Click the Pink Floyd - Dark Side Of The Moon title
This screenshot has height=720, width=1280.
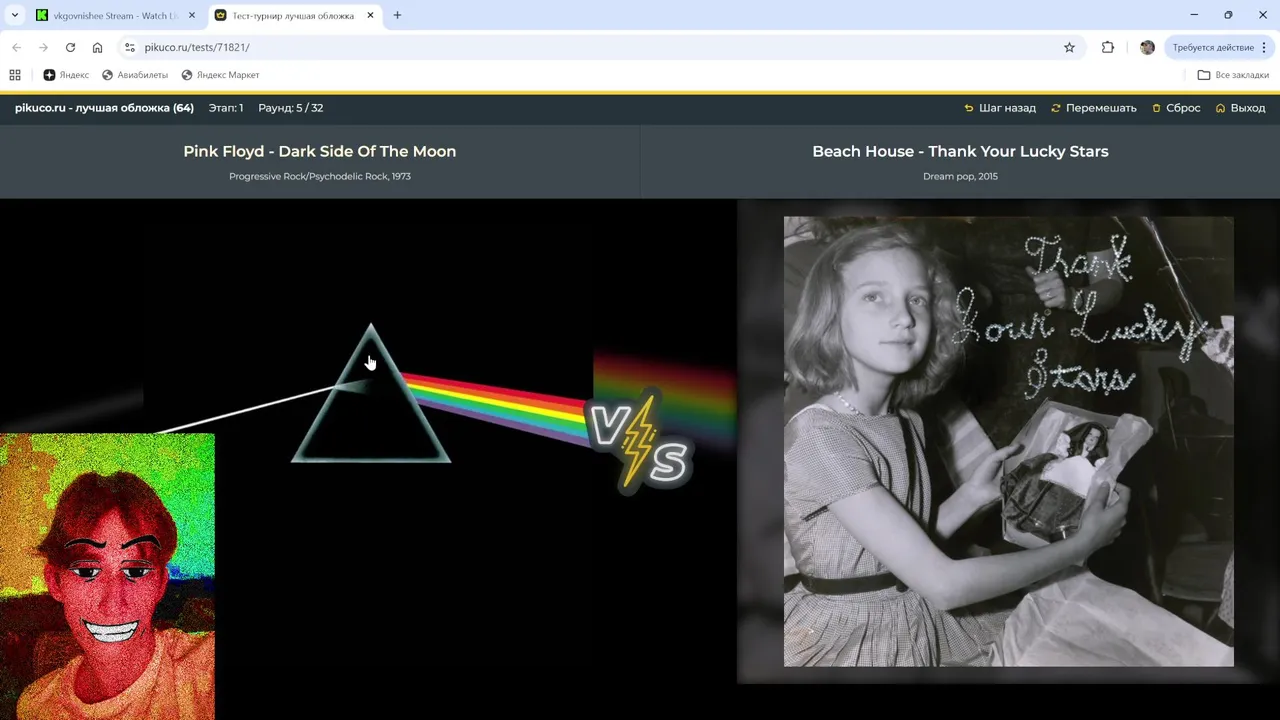click(x=320, y=151)
